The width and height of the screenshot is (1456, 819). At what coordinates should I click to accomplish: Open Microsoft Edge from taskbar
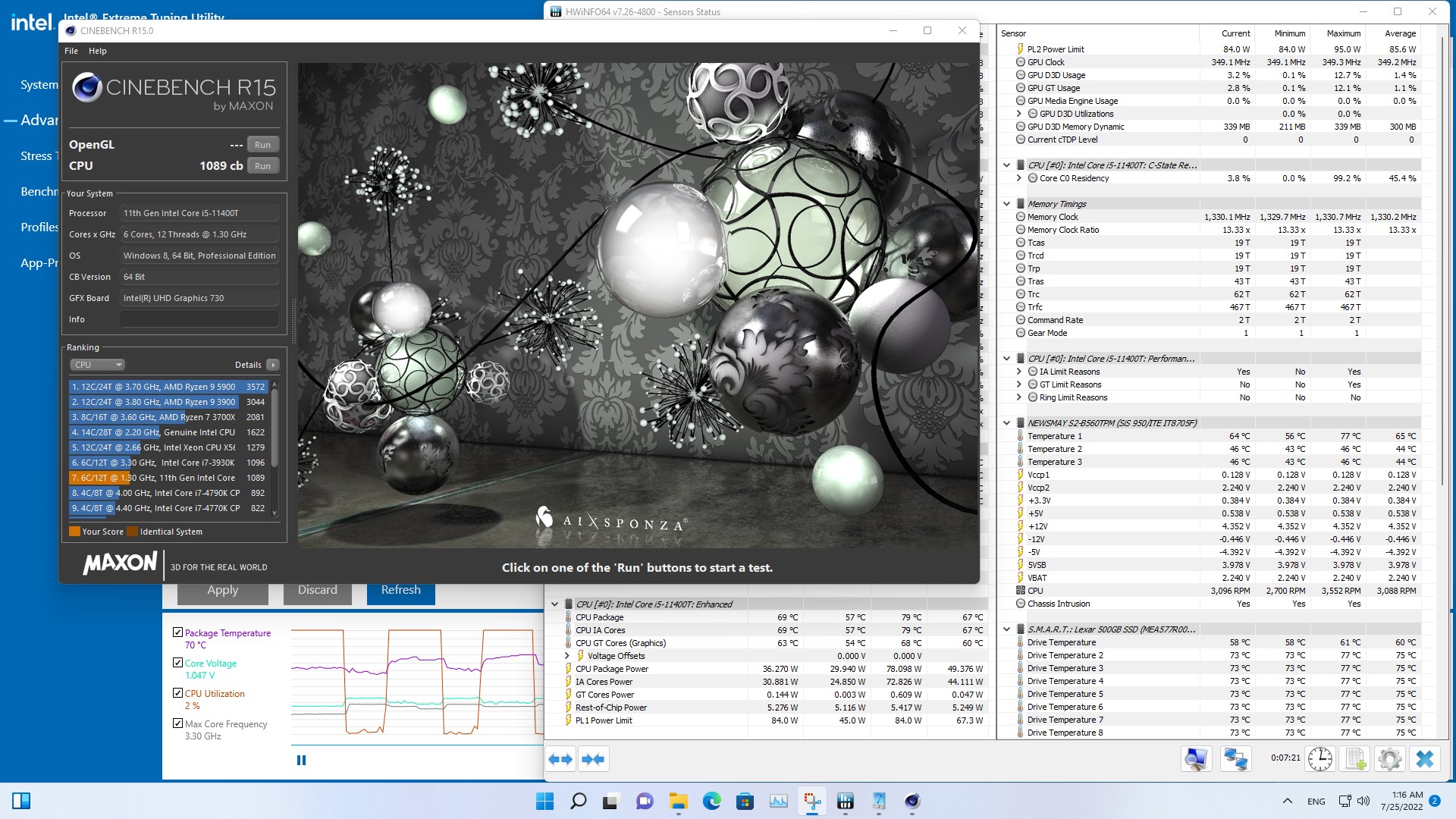711,801
